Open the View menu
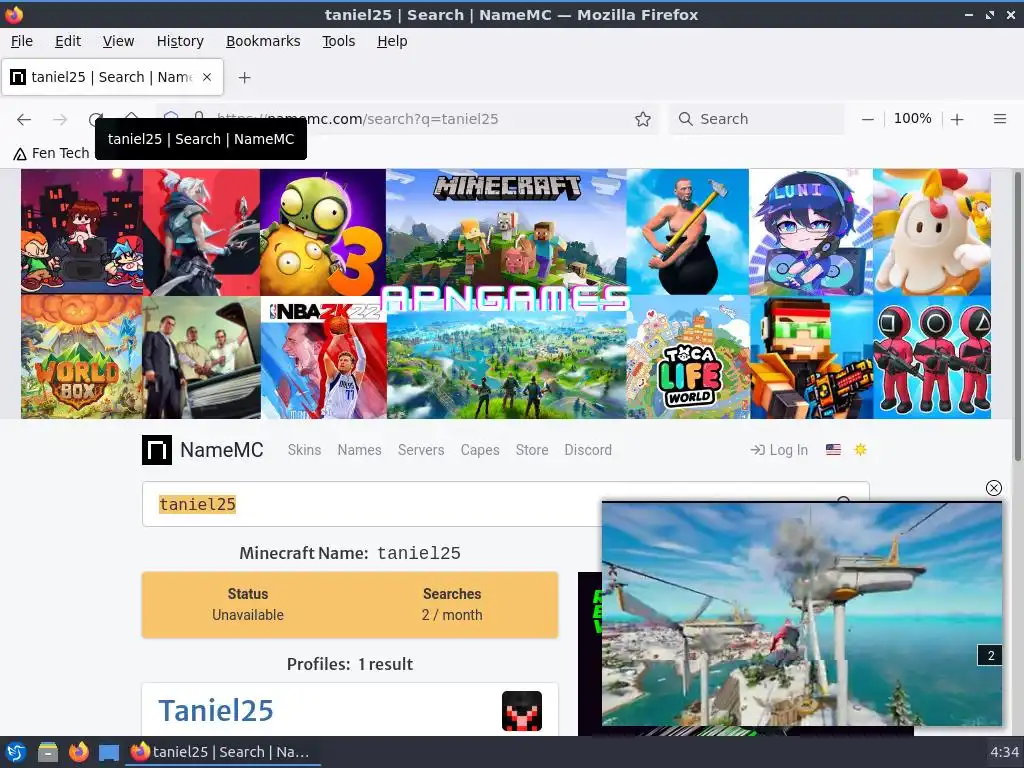Viewport: 1024px width, 768px height. point(118,41)
